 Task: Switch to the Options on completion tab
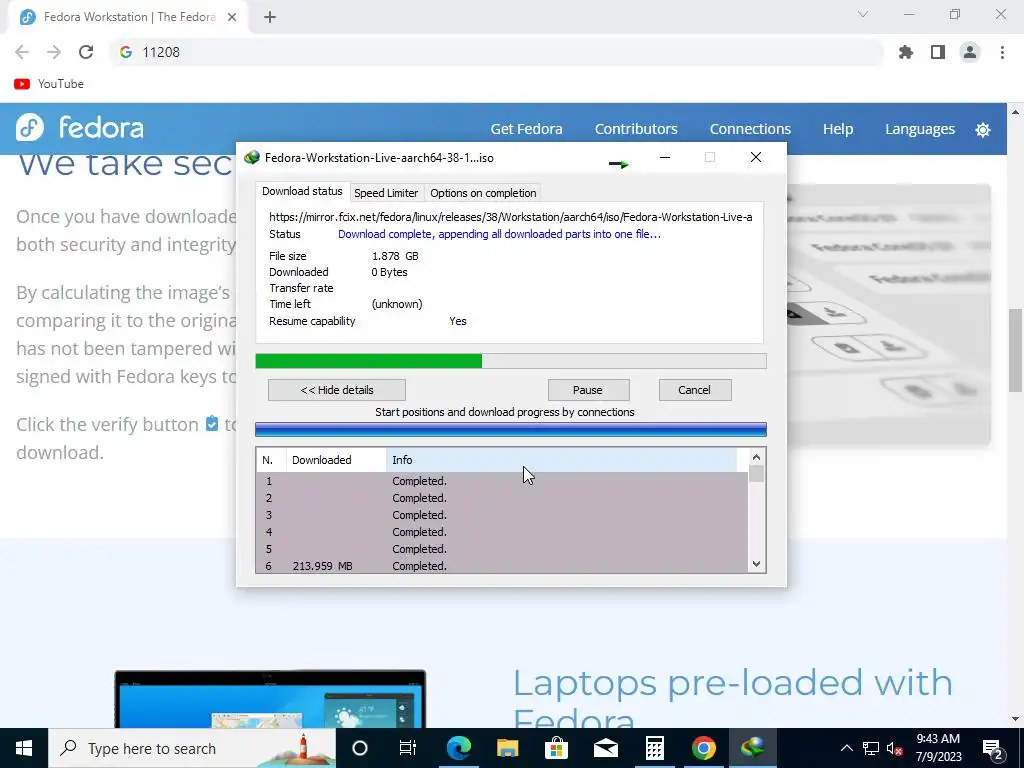[x=483, y=193]
